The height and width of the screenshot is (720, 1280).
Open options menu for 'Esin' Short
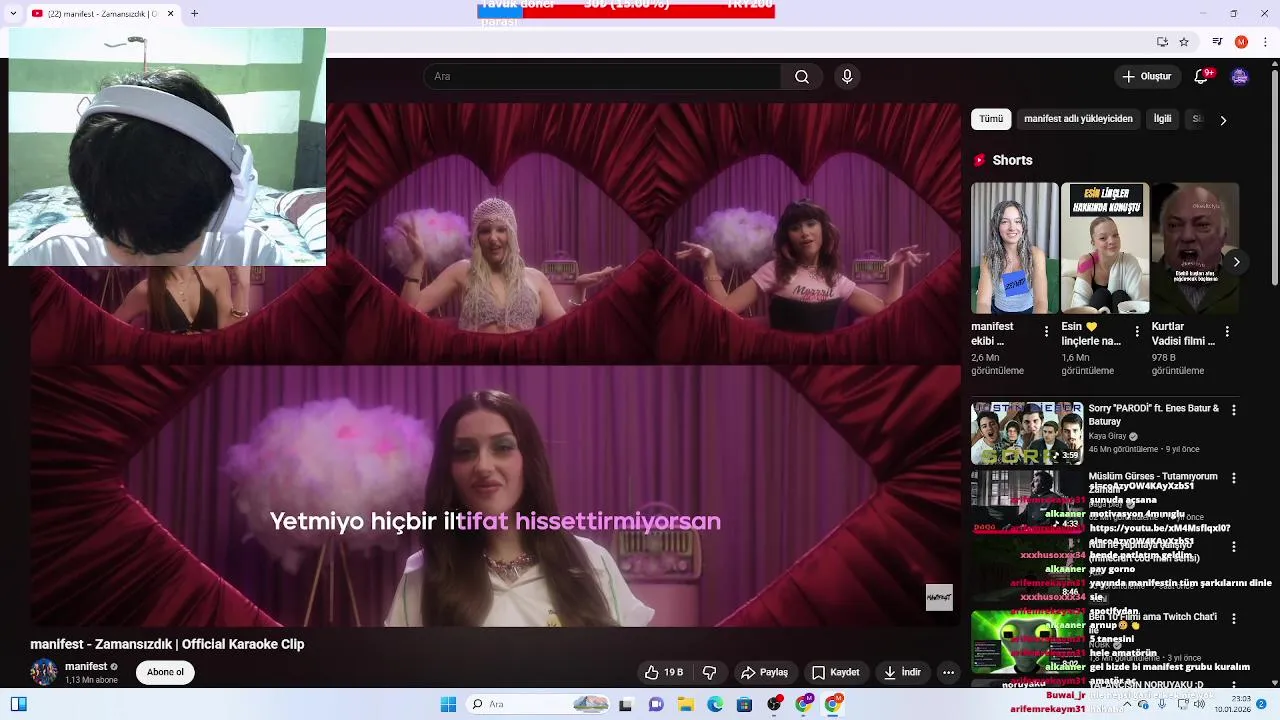click(1136, 331)
